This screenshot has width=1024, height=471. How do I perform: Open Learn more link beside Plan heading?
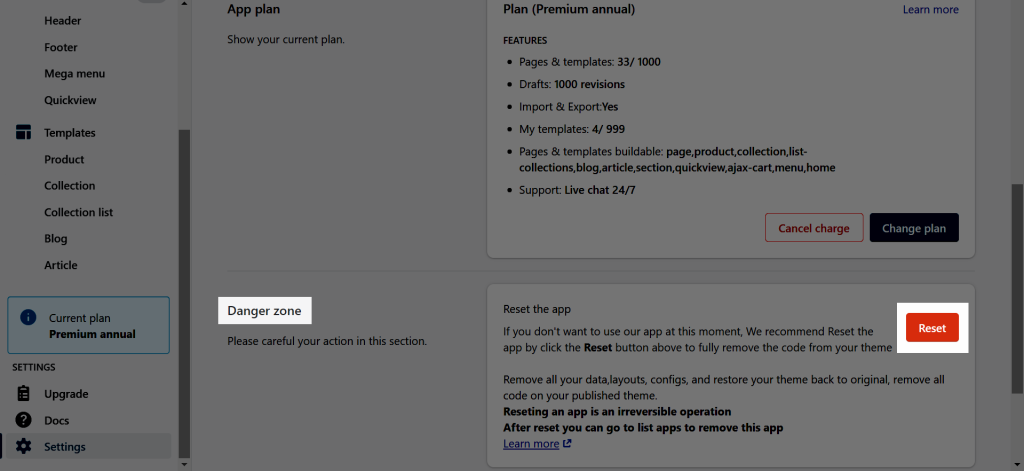[x=931, y=10]
